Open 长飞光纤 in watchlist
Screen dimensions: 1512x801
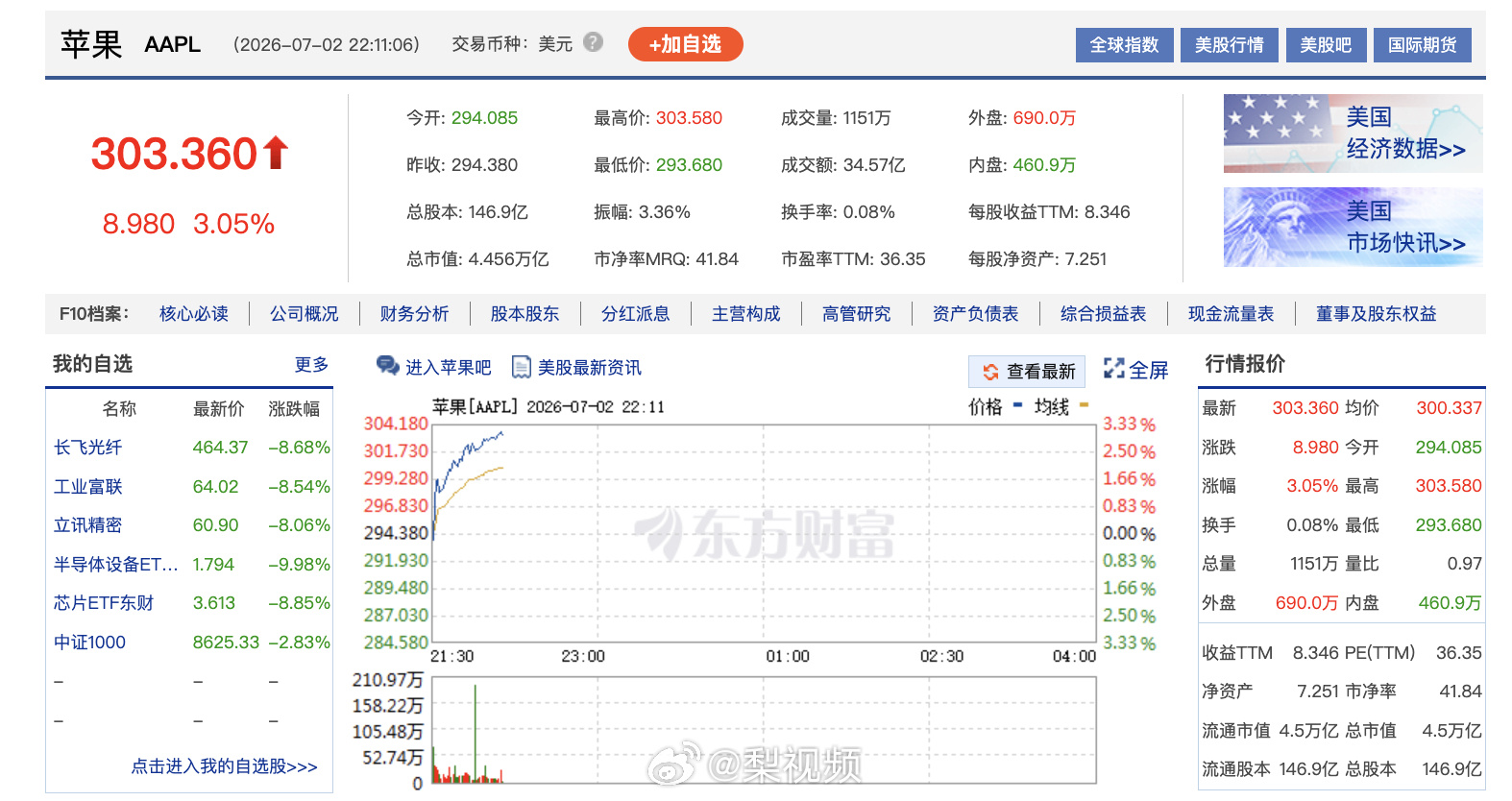click(x=88, y=448)
